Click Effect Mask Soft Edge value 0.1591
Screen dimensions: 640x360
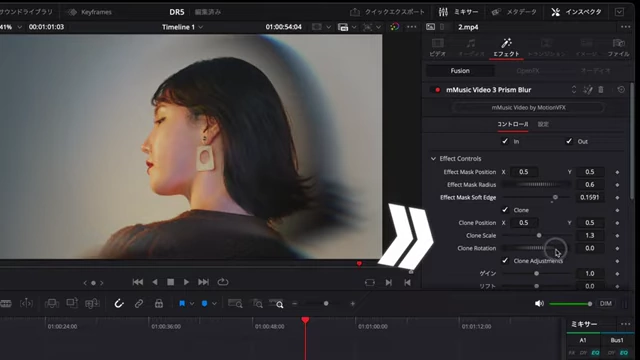coord(590,197)
